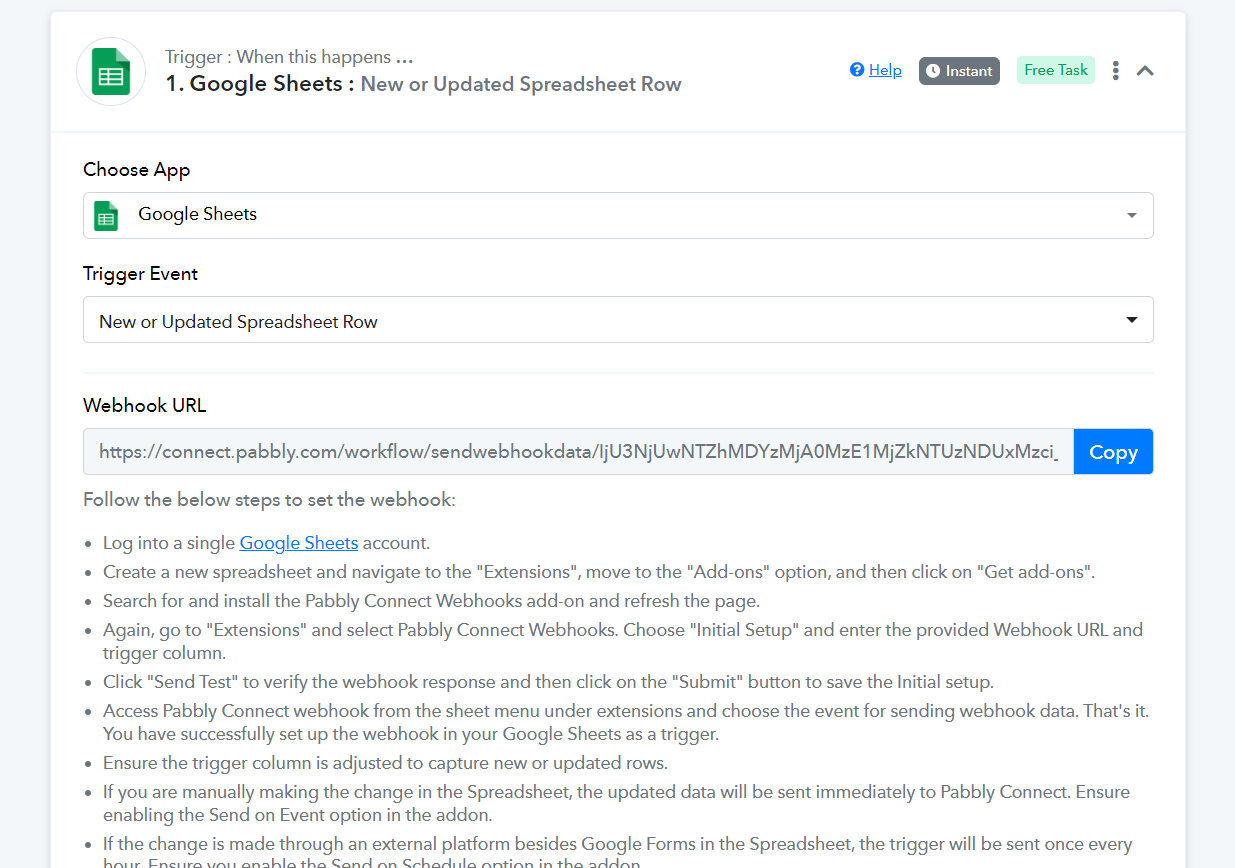Screen dimensions: 1235x868
Task: Click the Choose App label
Action: click(x=137, y=169)
